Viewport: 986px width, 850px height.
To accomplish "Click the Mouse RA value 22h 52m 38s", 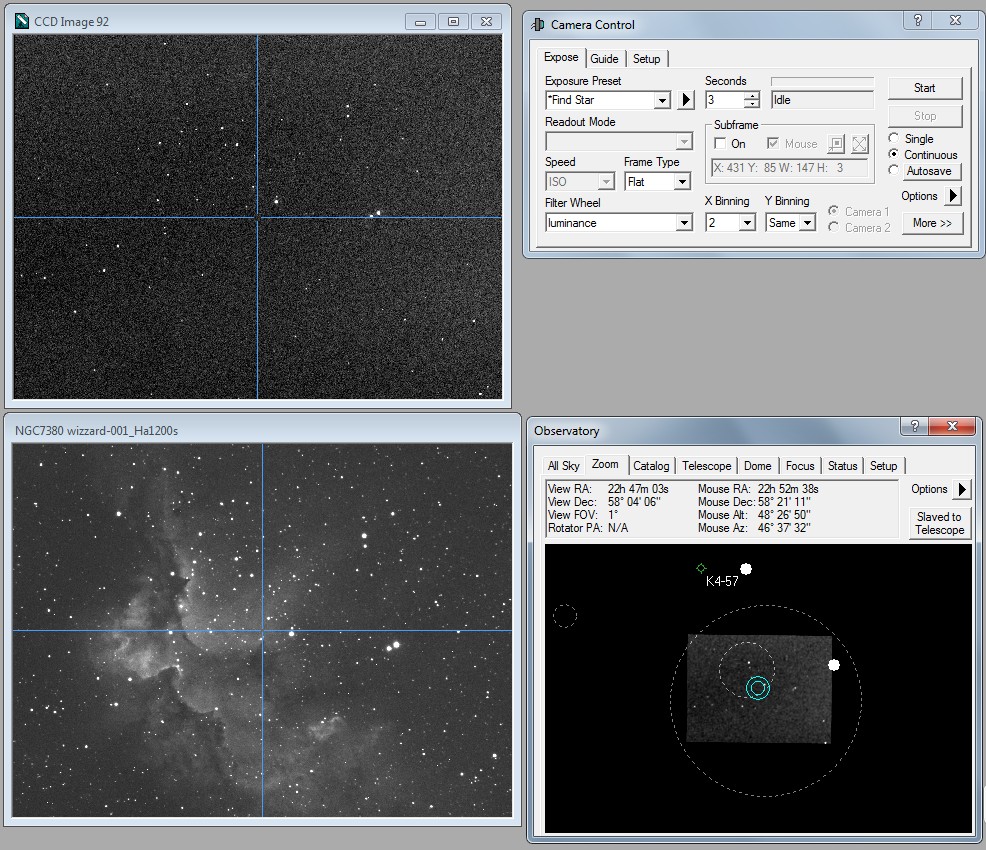I will coord(788,488).
